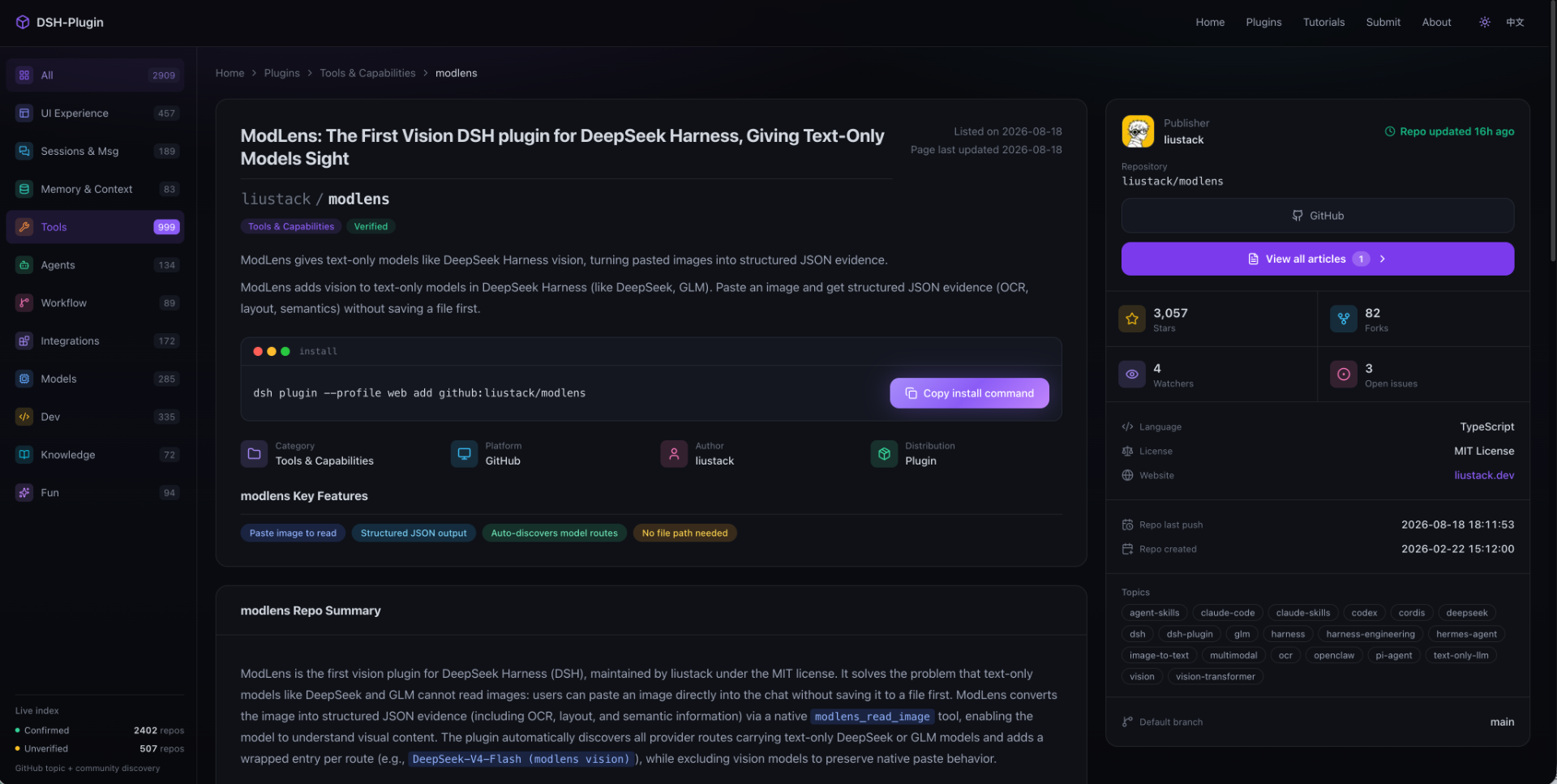The image size is (1557, 784).
Task: Click the Author person icon
Action: point(674,454)
